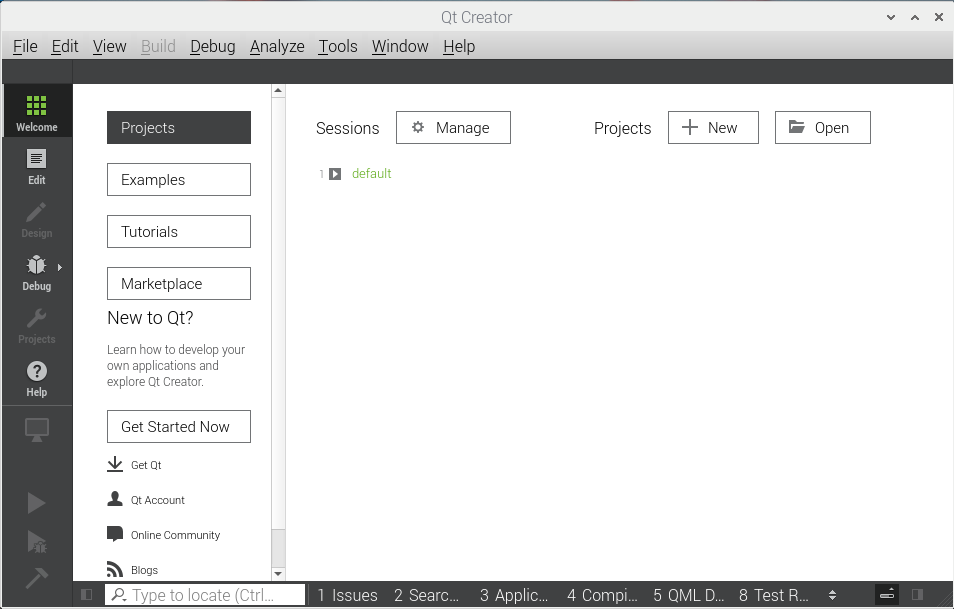
Task: Open the Tools menu
Action: click(337, 46)
